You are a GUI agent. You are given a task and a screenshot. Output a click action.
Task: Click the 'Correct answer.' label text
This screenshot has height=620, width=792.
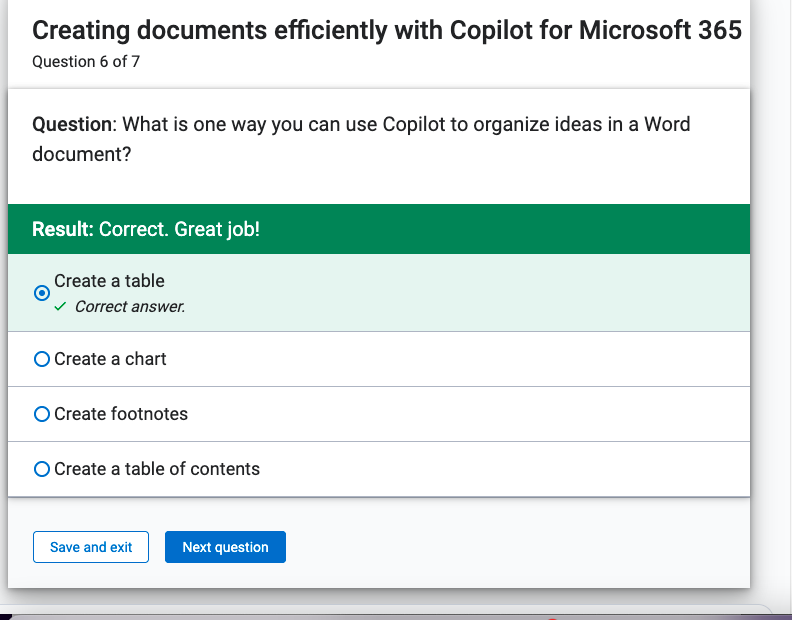pos(130,307)
